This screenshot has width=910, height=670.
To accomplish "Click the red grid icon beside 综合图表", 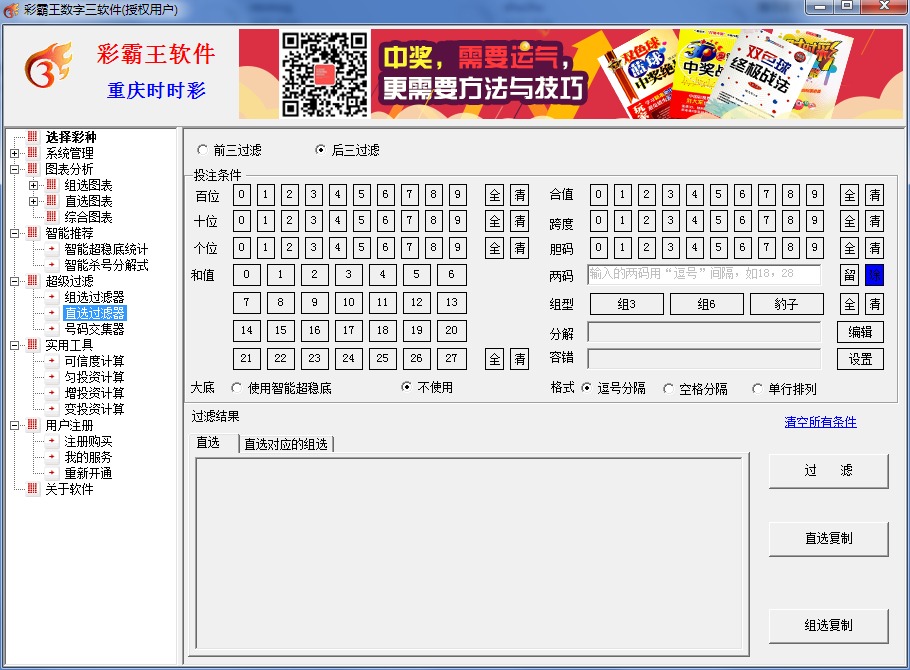I will (x=52, y=217).
